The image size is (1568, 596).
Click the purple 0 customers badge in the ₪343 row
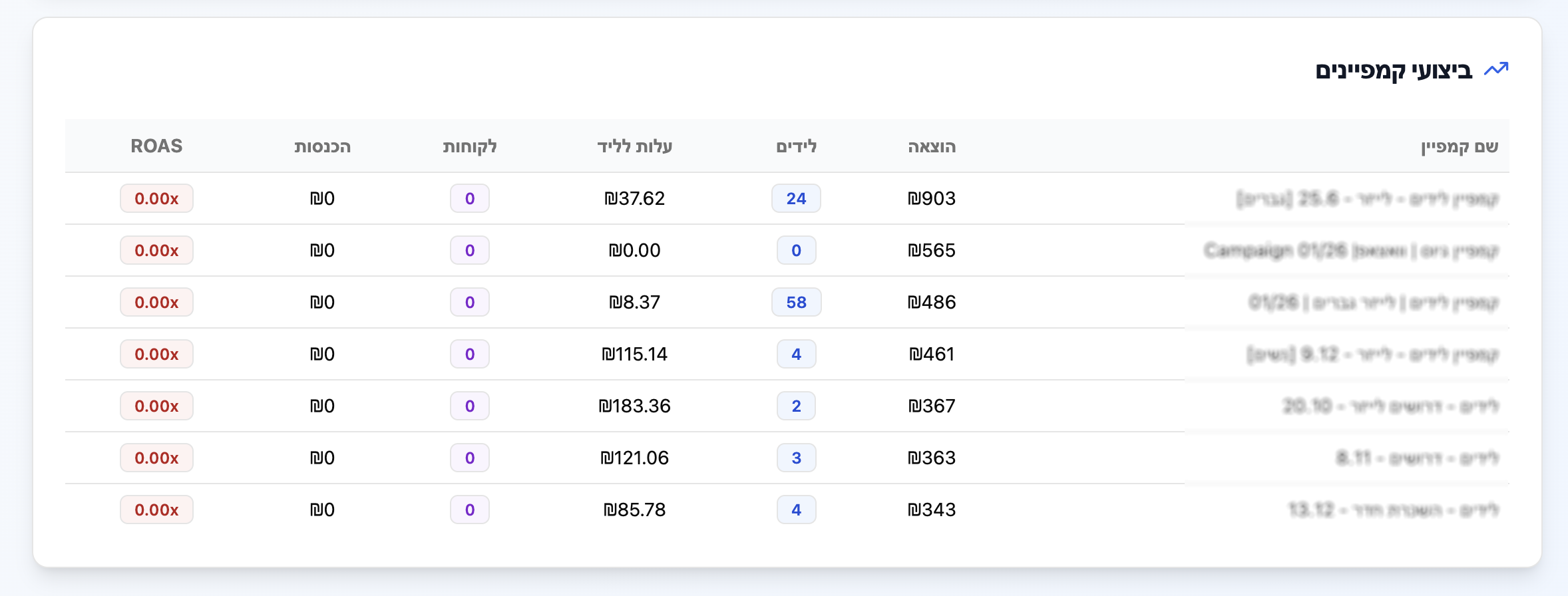click(x=470, y=510)
